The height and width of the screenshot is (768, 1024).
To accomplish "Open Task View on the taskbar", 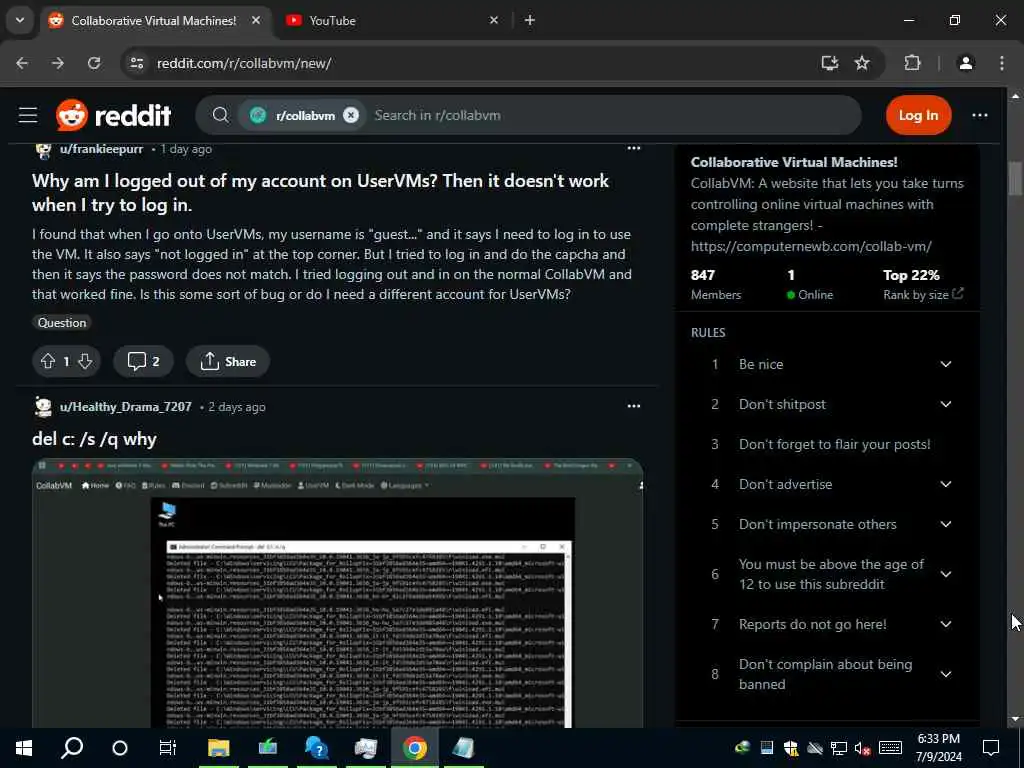I will [x=168, y=748].
